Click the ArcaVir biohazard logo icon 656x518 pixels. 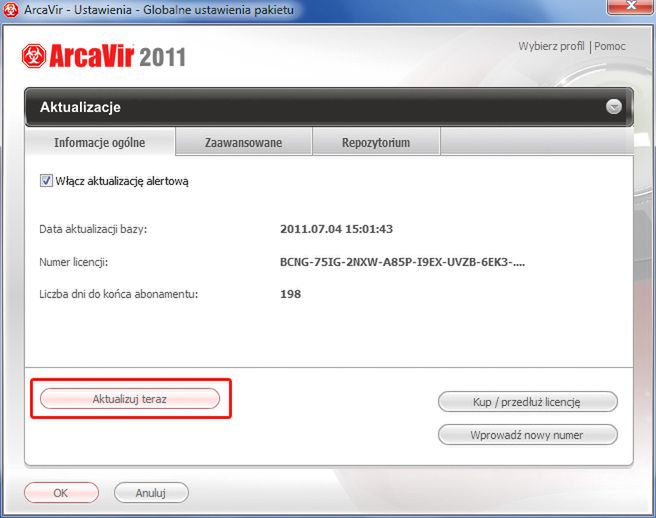tap(34, 56)
